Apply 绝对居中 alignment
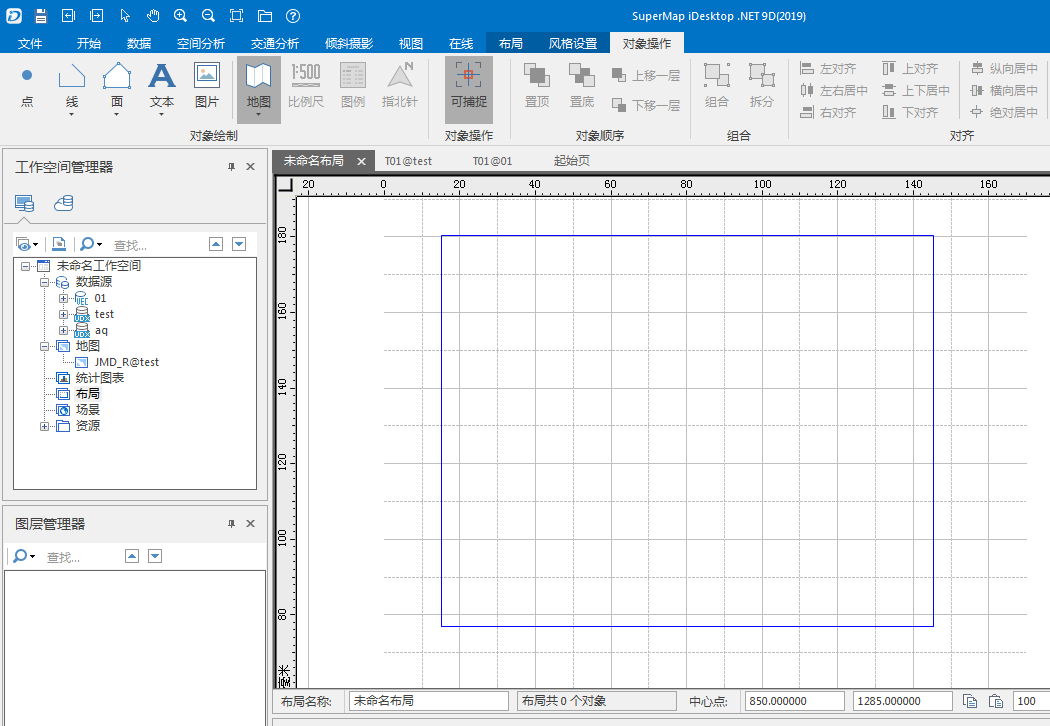 tap(1004, 112)
